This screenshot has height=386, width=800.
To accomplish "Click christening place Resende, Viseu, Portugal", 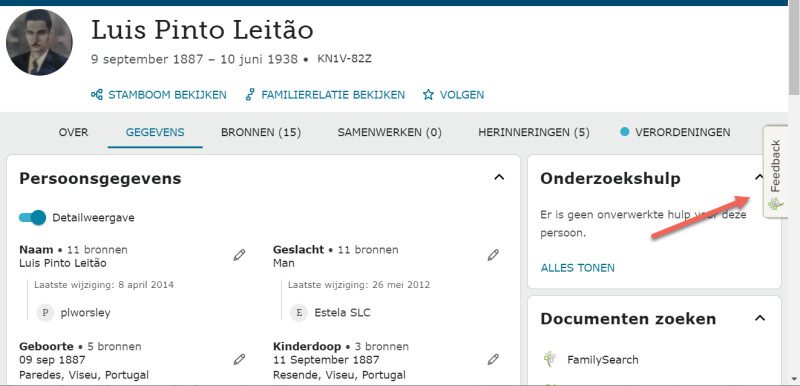I will click(x=339, y=375).
